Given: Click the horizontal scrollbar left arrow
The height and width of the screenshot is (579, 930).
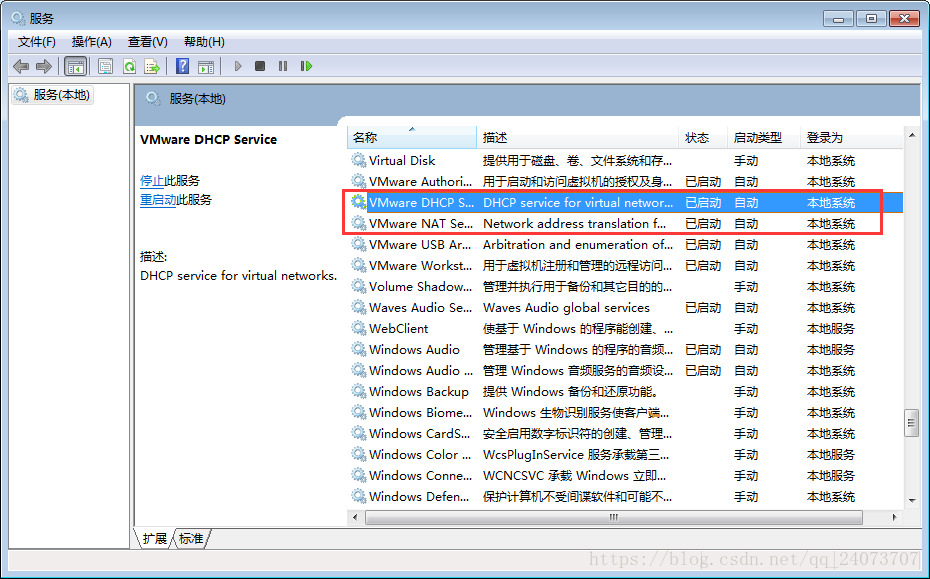Looking at the screenshot, I should (355, 517).
